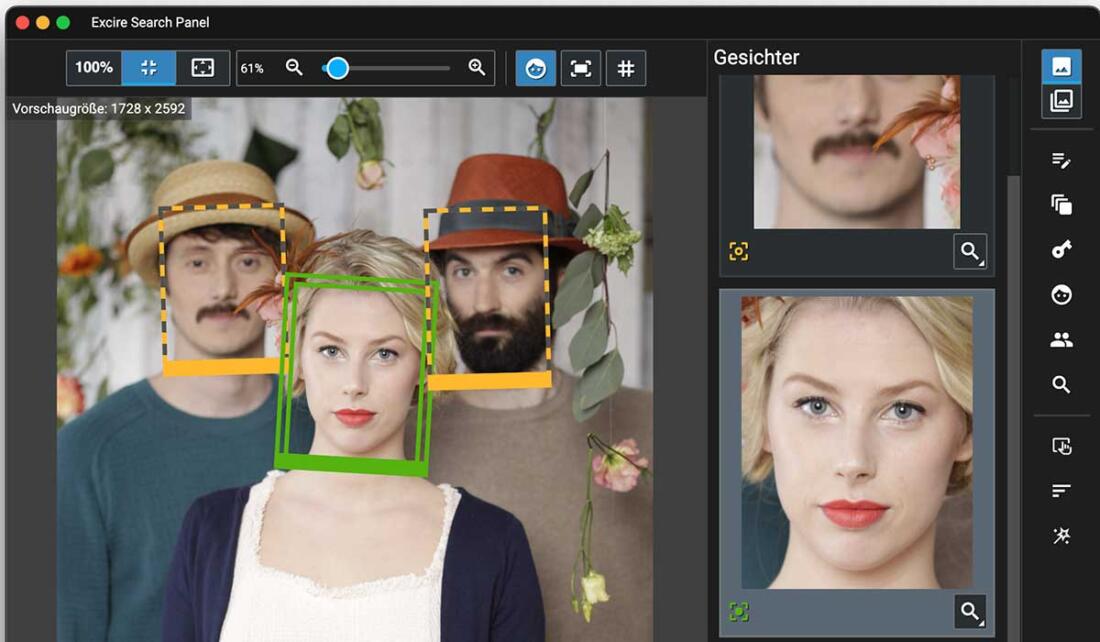Viewport: 1100px width, 642px height.
Task: Open the face search icon in sidebar
Action: point(1061,295)
